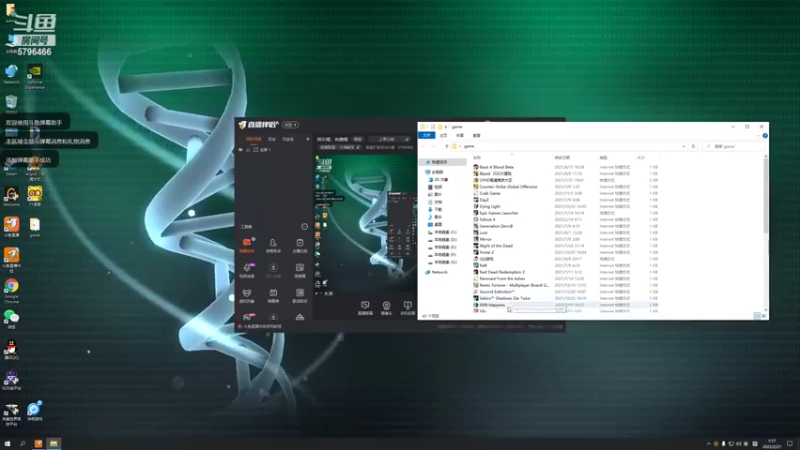Select the third scene tab in stream app
This screenshot has width=800, height=450.
(x=288, y=139)
